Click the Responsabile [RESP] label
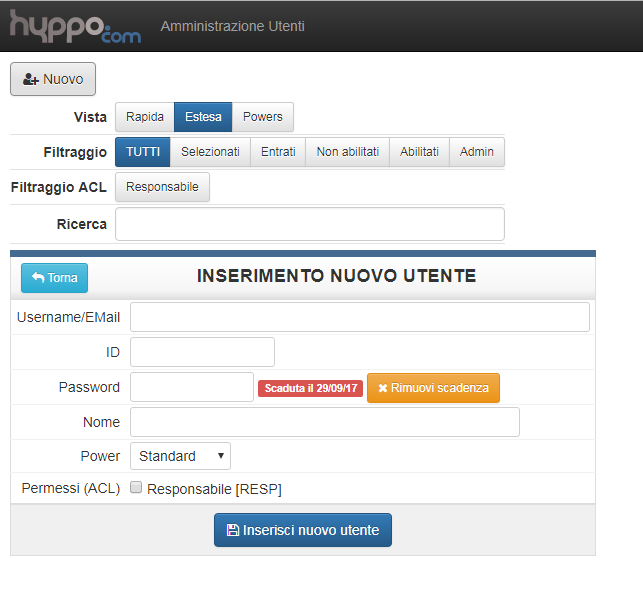The height and width of the screenshot is (589, 643). pyautogui.click(x=214, y=489)
